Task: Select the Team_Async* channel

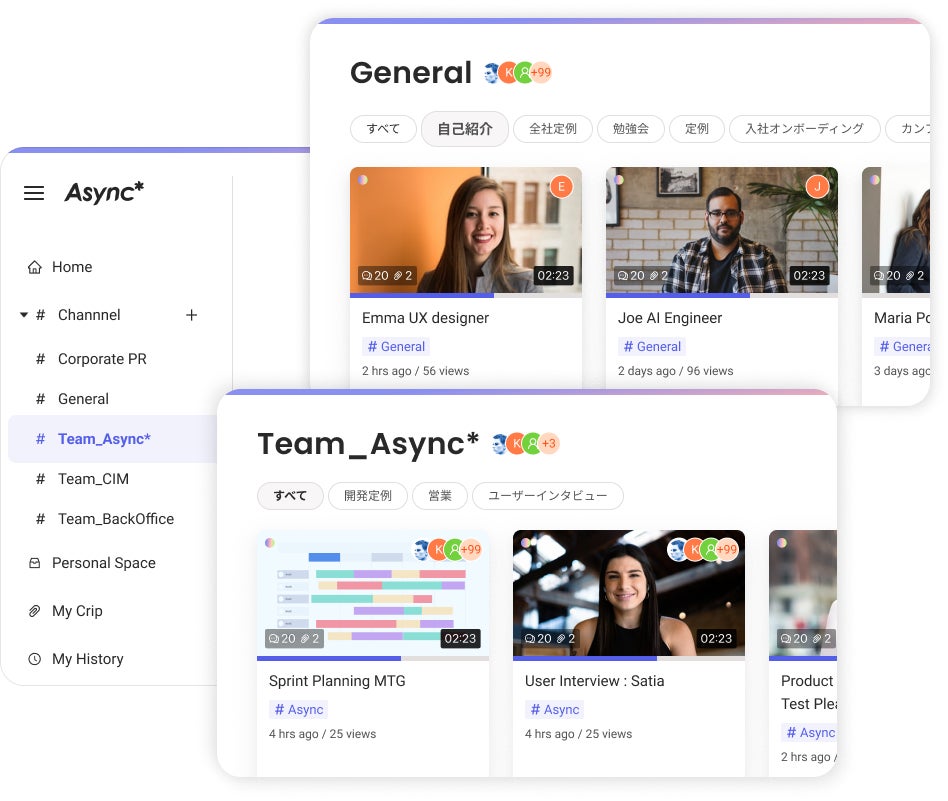Action: pyautogui.click(x=112, y=439)
